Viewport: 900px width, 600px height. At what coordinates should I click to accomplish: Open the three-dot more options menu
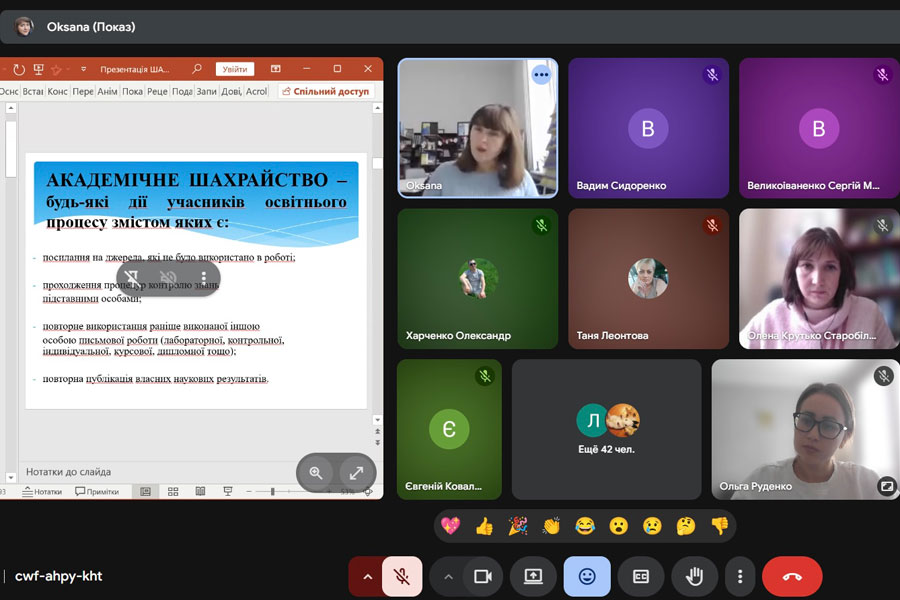[x=740, y=577]
